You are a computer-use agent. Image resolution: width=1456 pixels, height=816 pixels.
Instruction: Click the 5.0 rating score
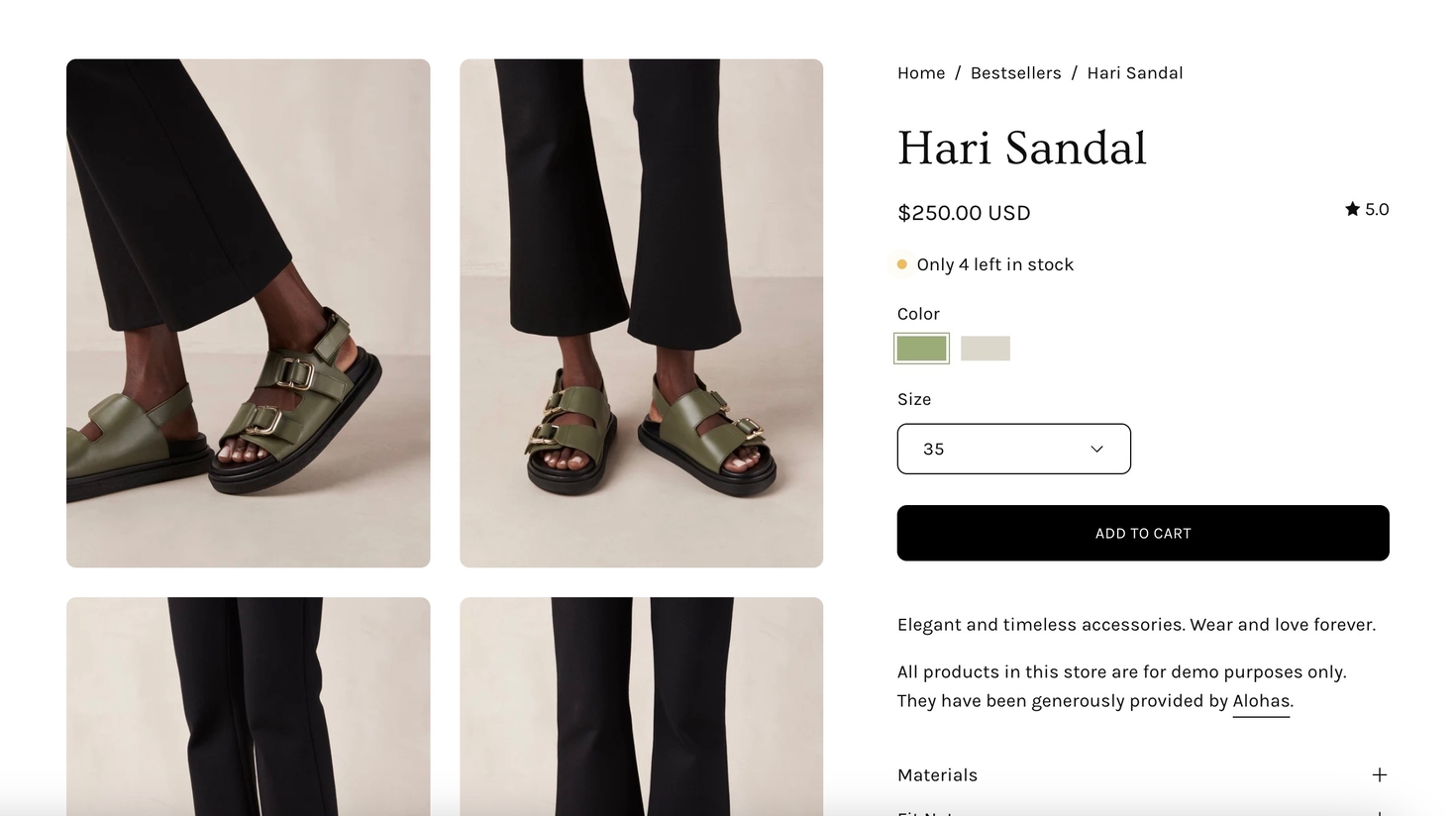click(1377, 209)
